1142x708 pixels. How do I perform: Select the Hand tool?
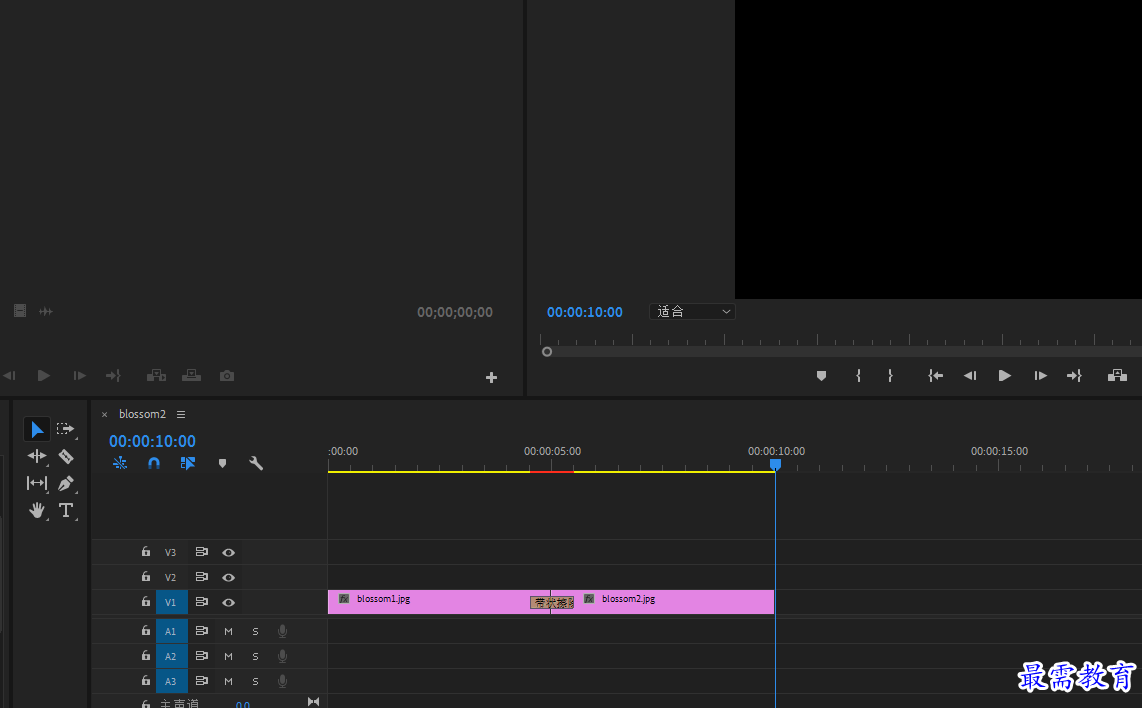(x=36, y=510)
